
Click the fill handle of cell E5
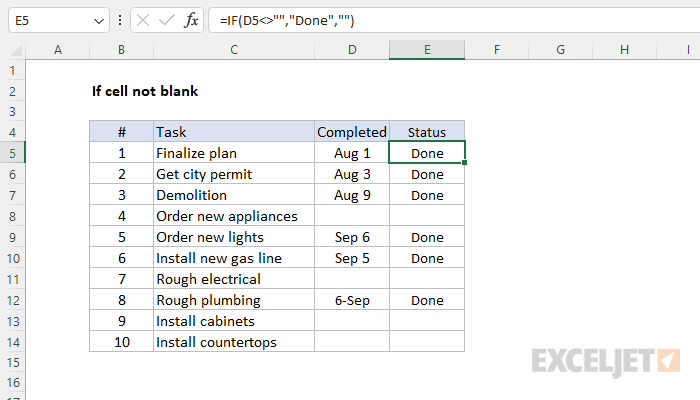465,163
